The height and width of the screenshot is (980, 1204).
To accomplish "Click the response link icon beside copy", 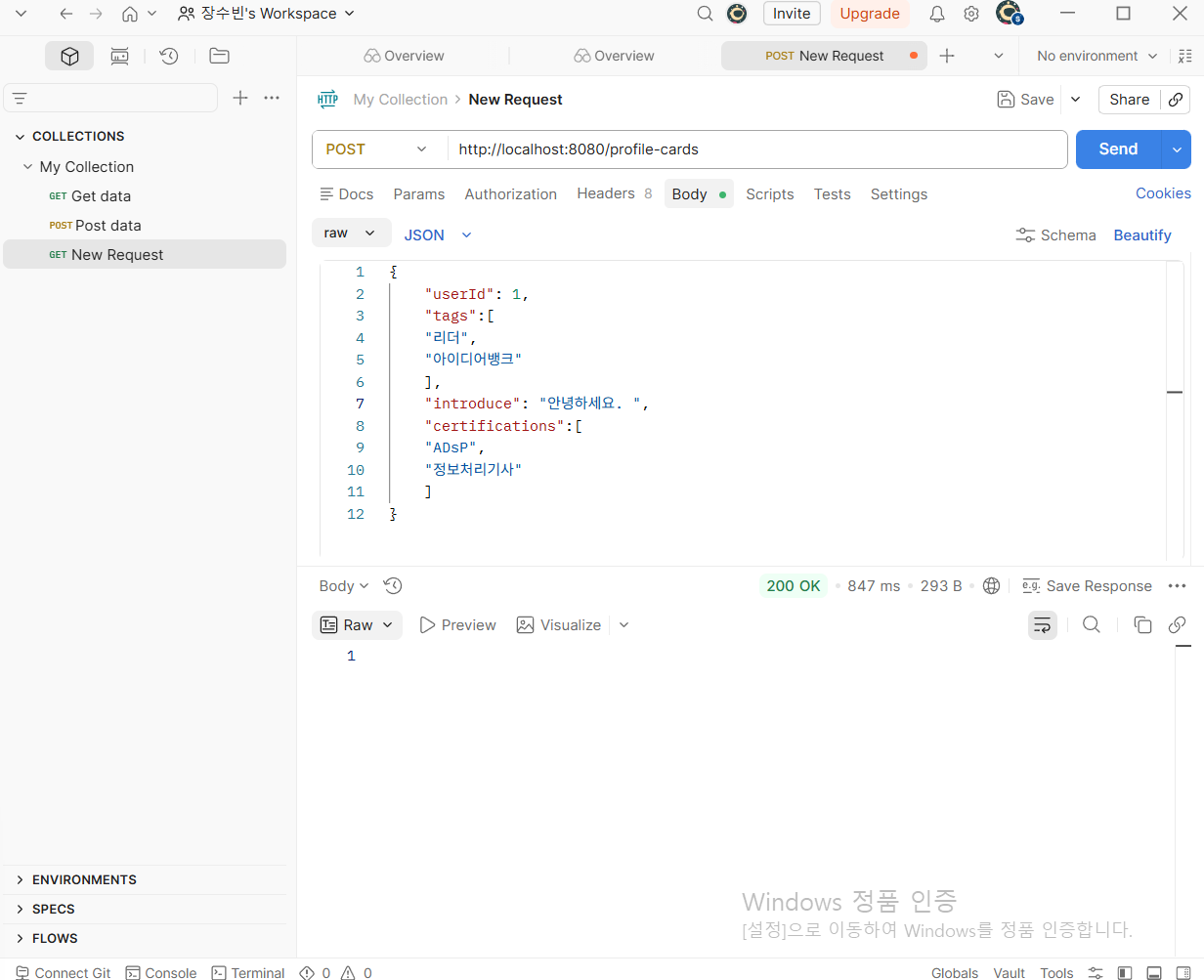I will (1177, 625).
